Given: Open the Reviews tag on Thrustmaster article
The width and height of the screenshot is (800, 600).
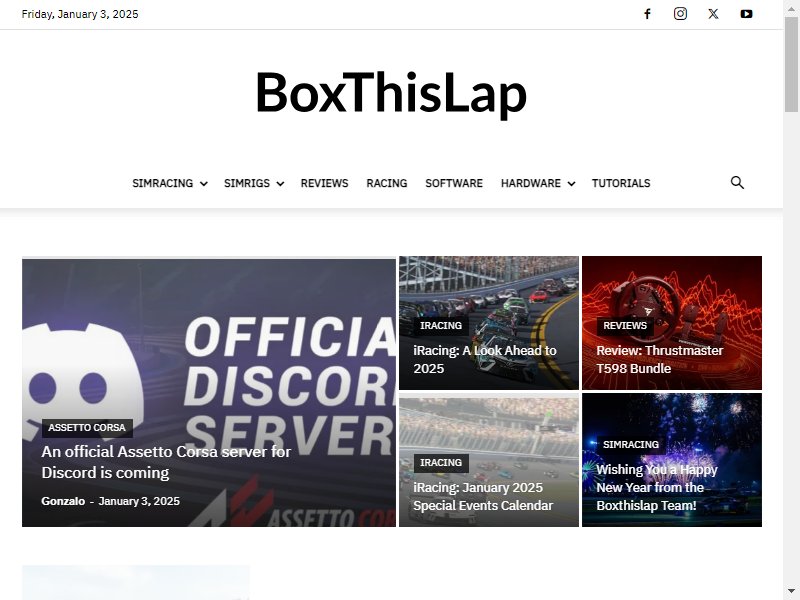Looking at the screenshot, I should coord(625,326).
